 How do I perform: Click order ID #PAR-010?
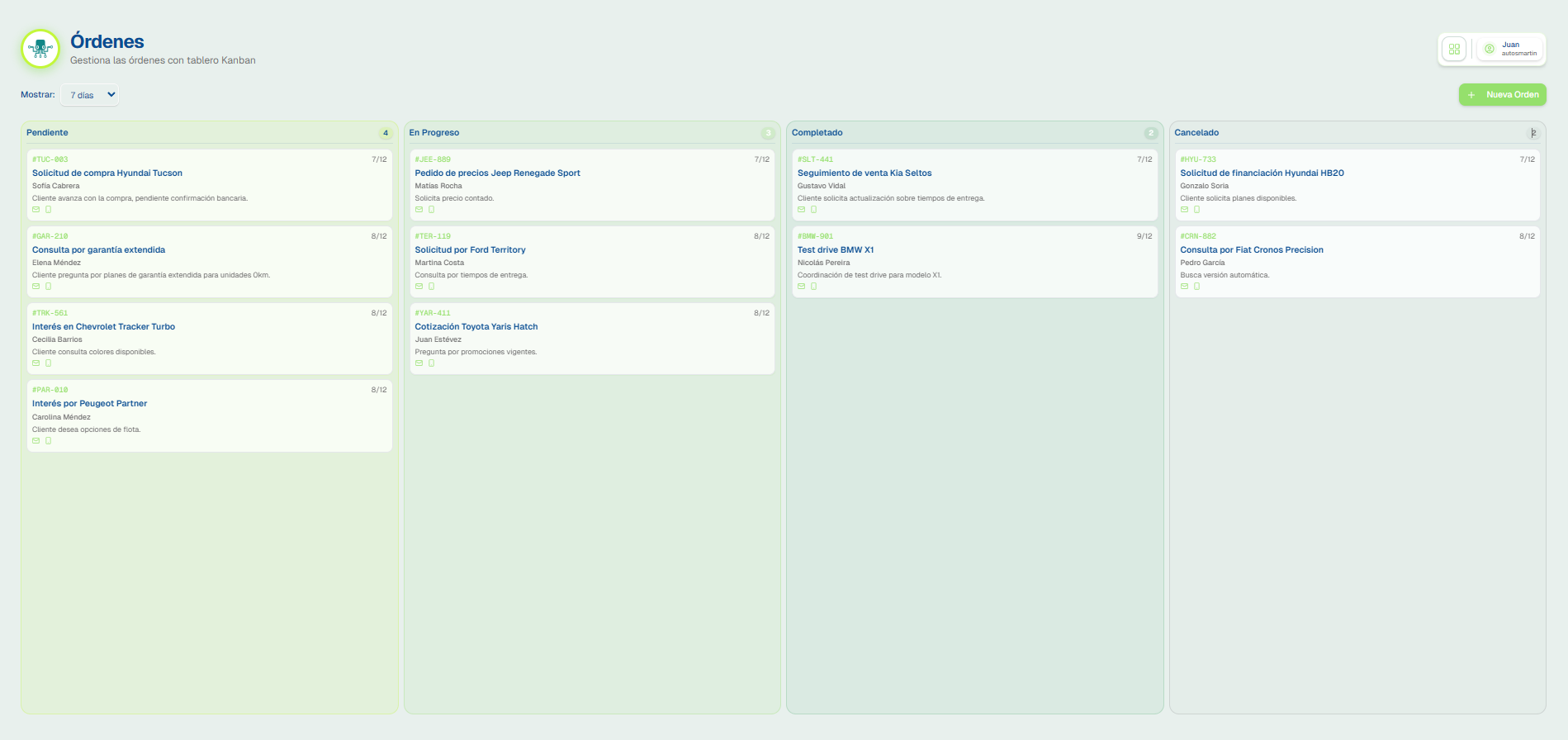pyautogui.click(x=50, y=390)
